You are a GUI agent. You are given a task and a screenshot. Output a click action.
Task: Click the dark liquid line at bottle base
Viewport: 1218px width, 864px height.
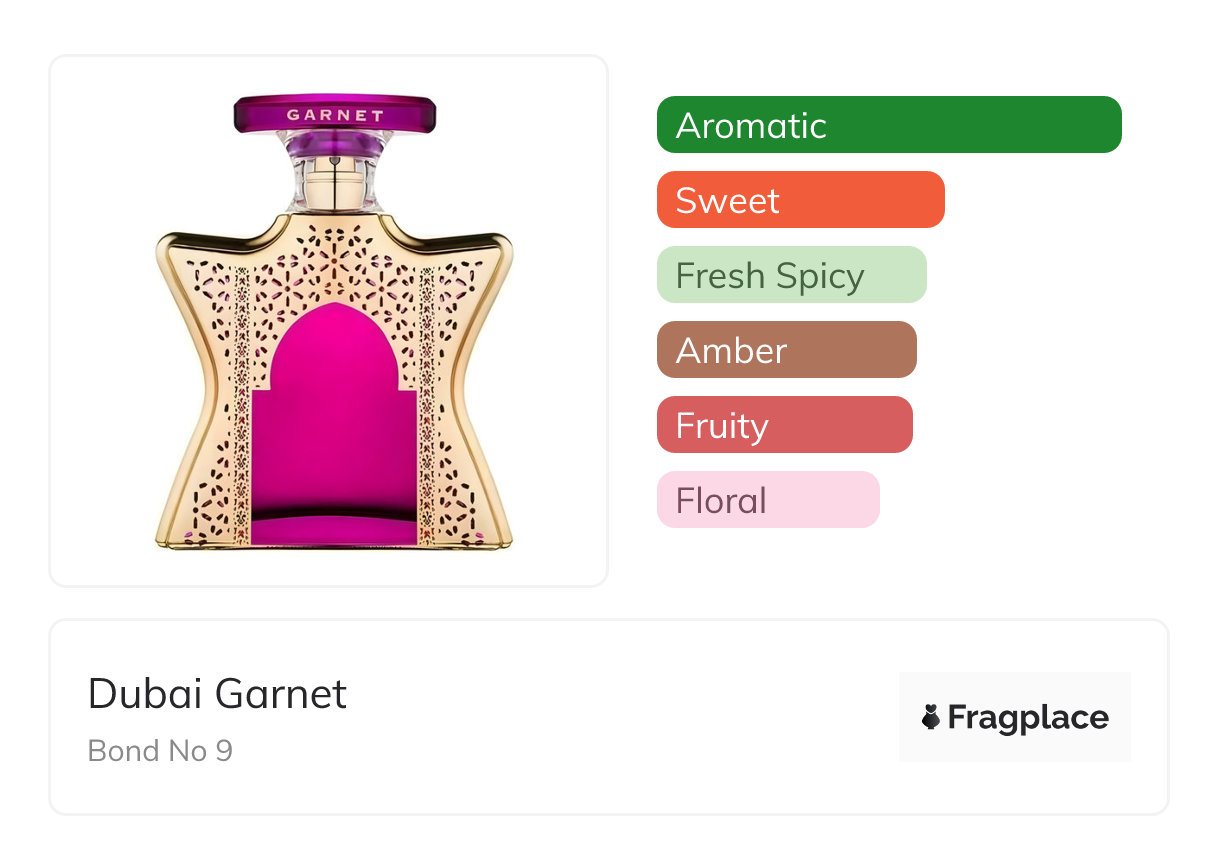[x=335, y=514]
